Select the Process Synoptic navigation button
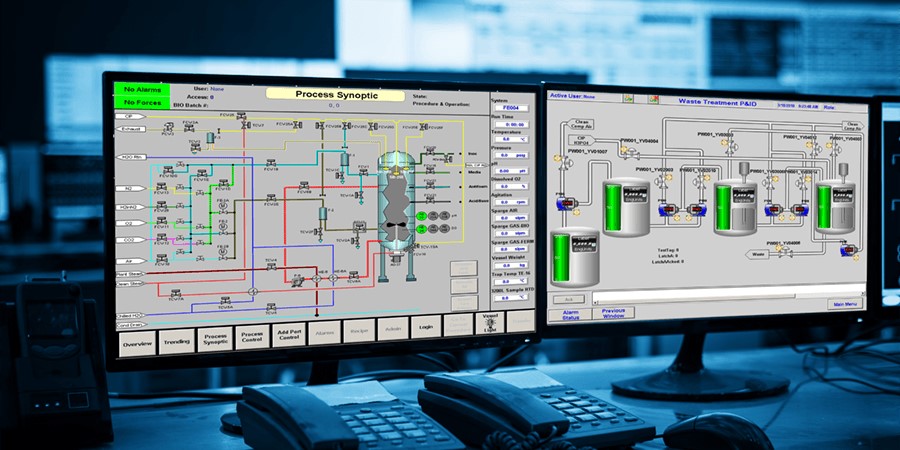This screenshot has width=900, height=450. pos(215,339)
